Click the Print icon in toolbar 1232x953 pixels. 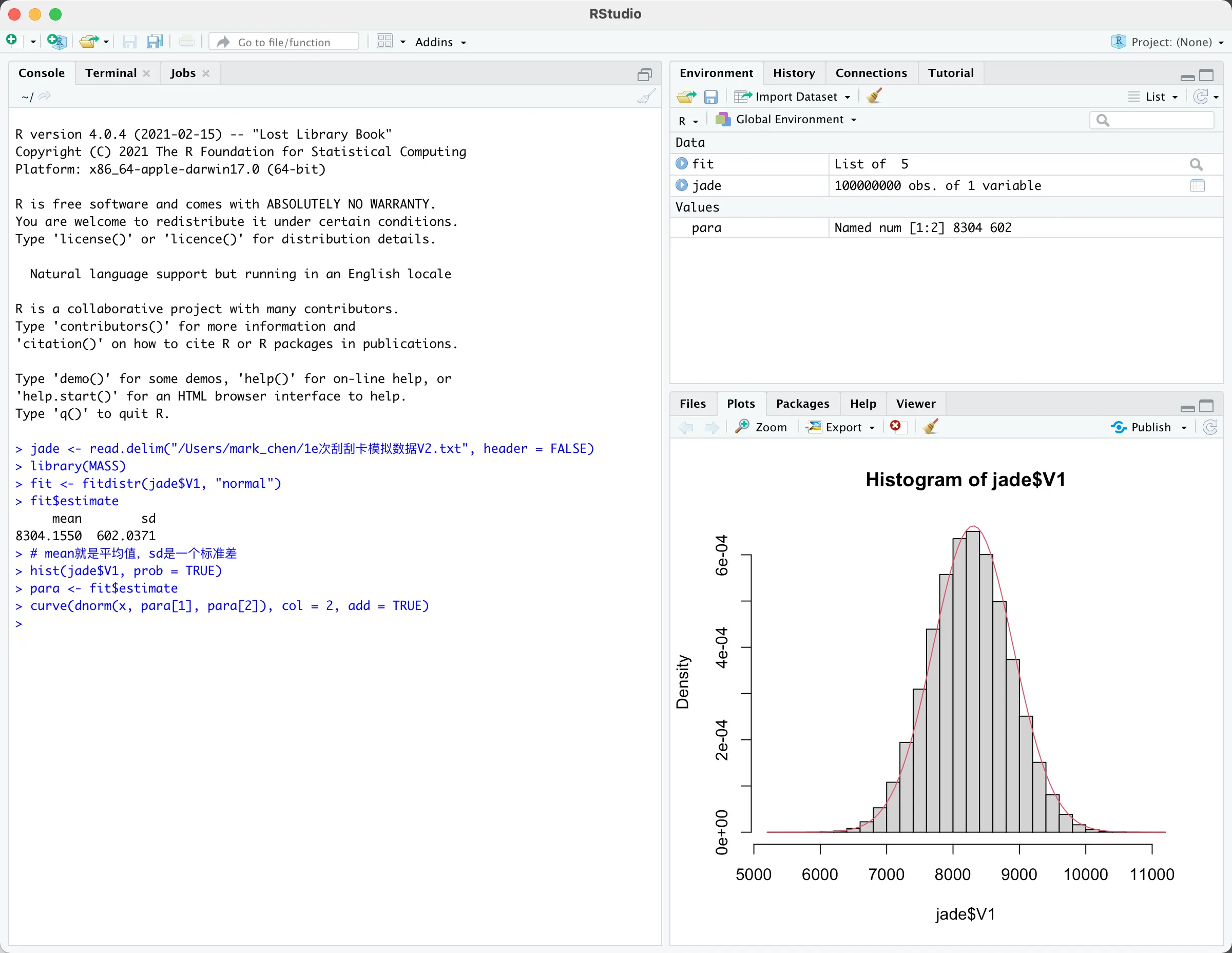[186, 42]
